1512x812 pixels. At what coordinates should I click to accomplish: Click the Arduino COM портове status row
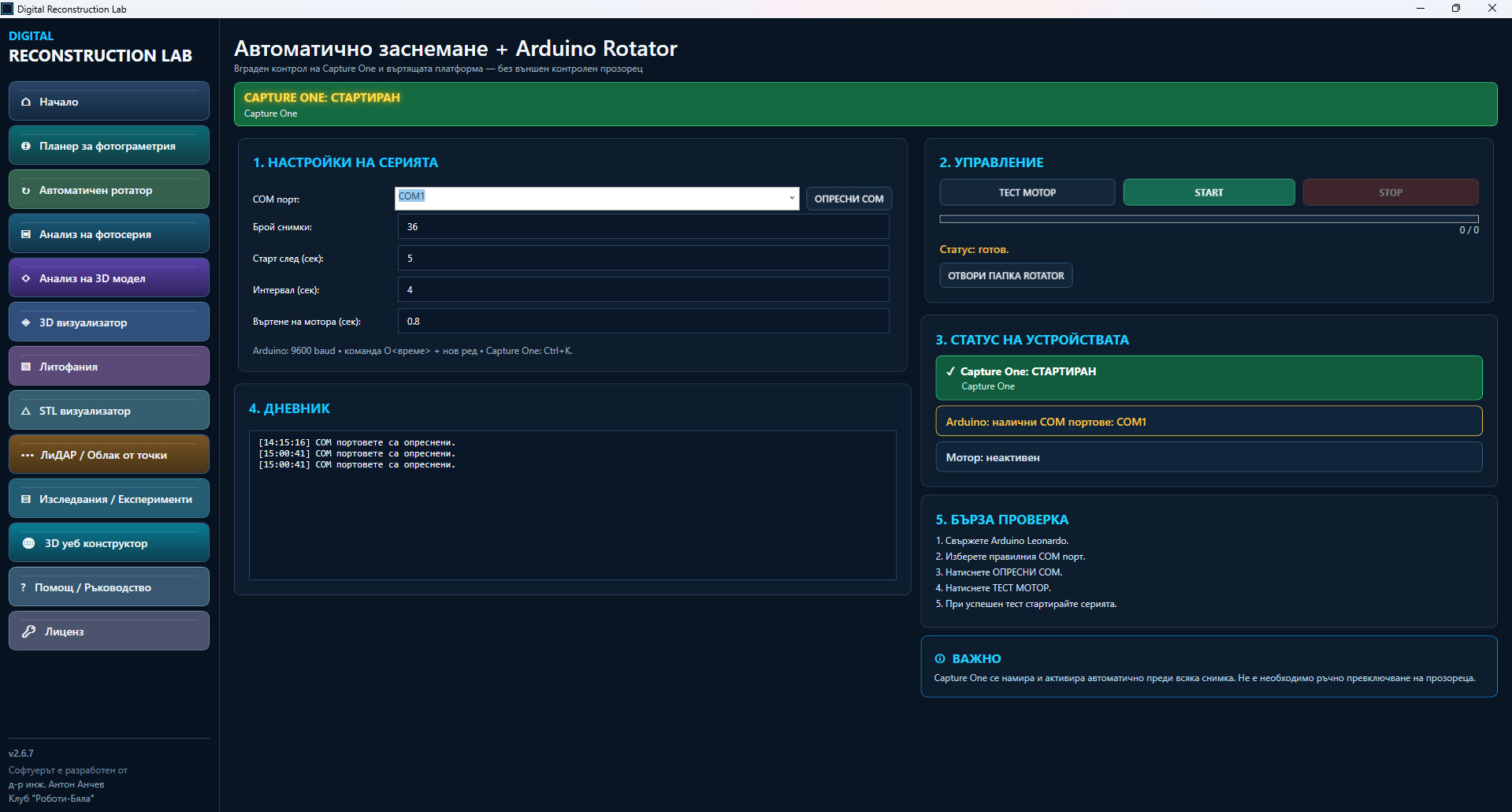point(1209,421)
